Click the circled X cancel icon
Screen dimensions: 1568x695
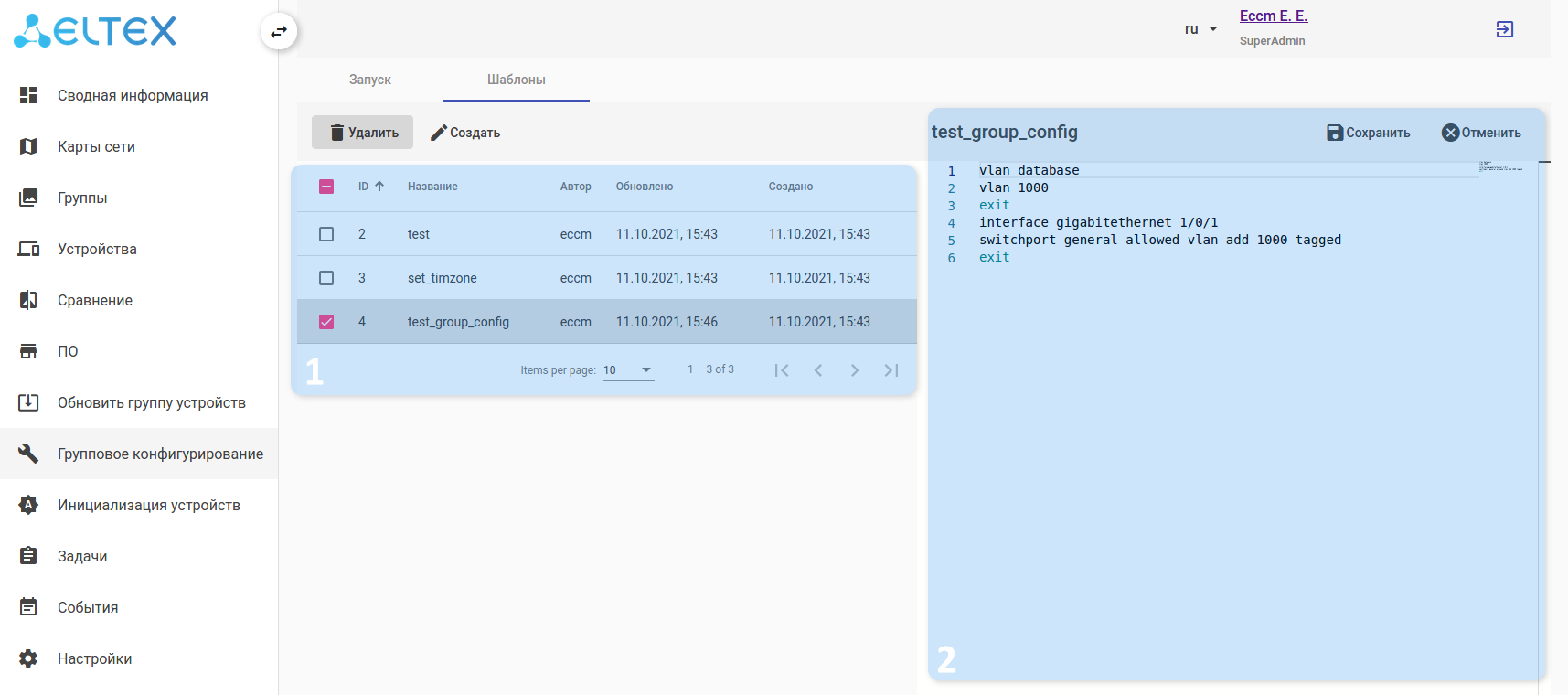tap(1451, 133)
